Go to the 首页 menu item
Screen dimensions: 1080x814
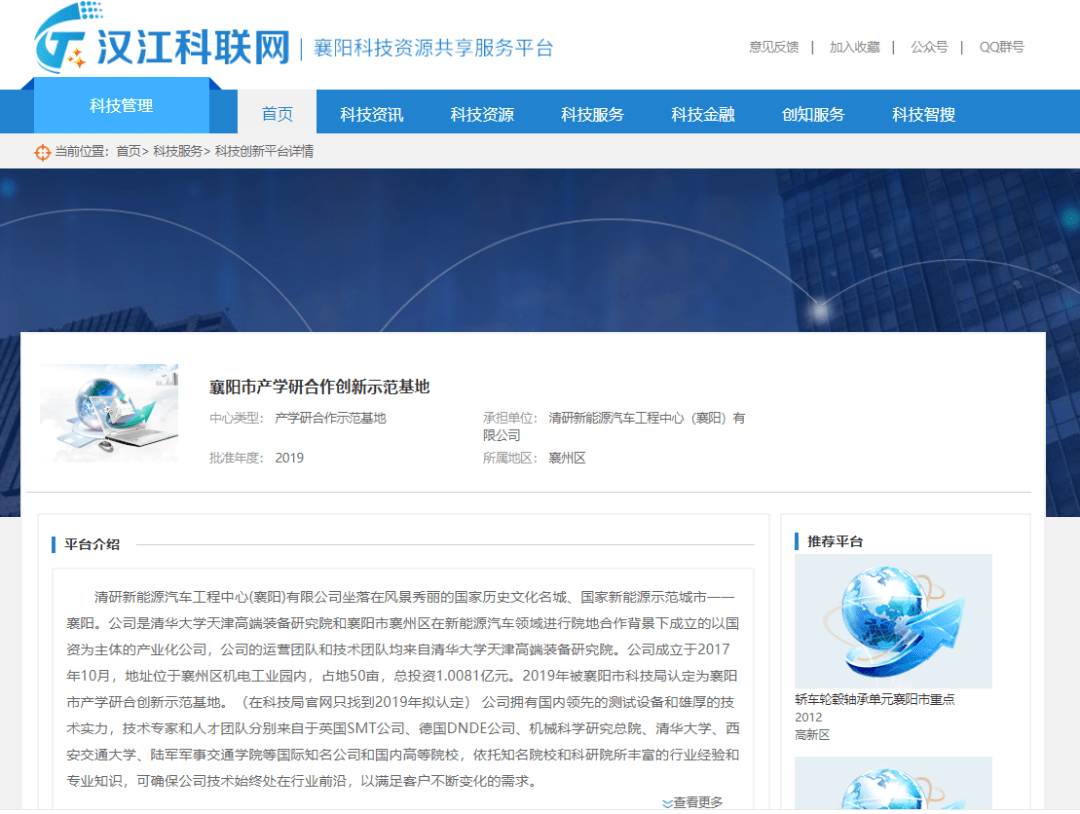pyautogui.click(x=277, y=114)
